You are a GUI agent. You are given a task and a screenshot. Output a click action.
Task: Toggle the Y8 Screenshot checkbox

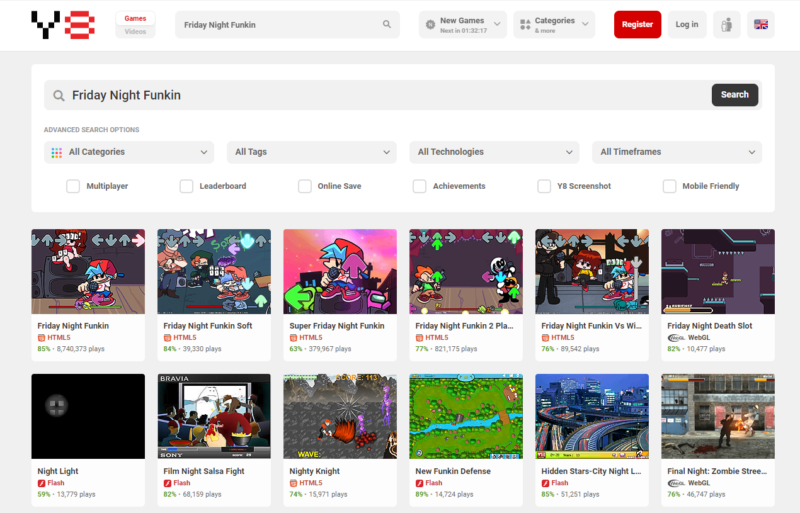click(544, 186)
